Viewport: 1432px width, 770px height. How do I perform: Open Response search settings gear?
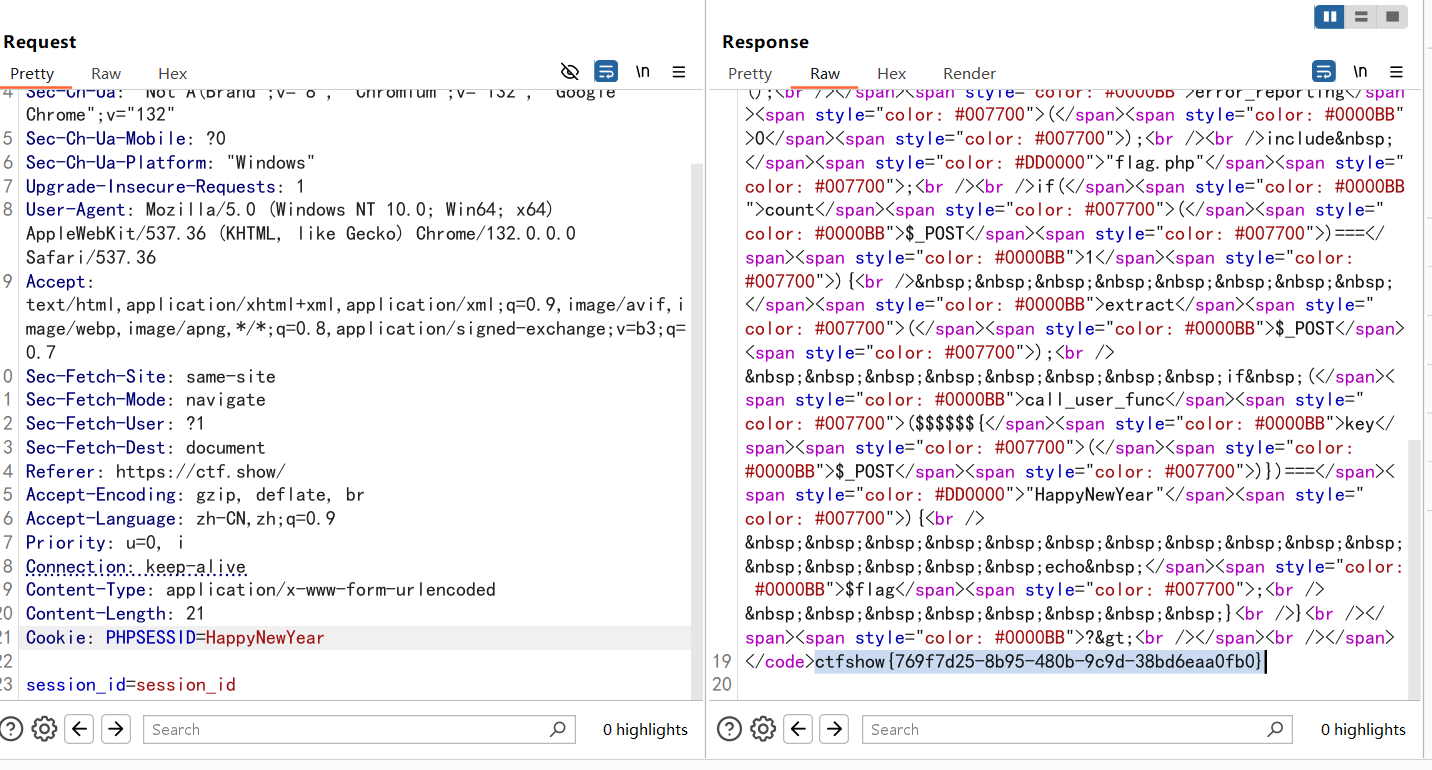pos(763,729)
